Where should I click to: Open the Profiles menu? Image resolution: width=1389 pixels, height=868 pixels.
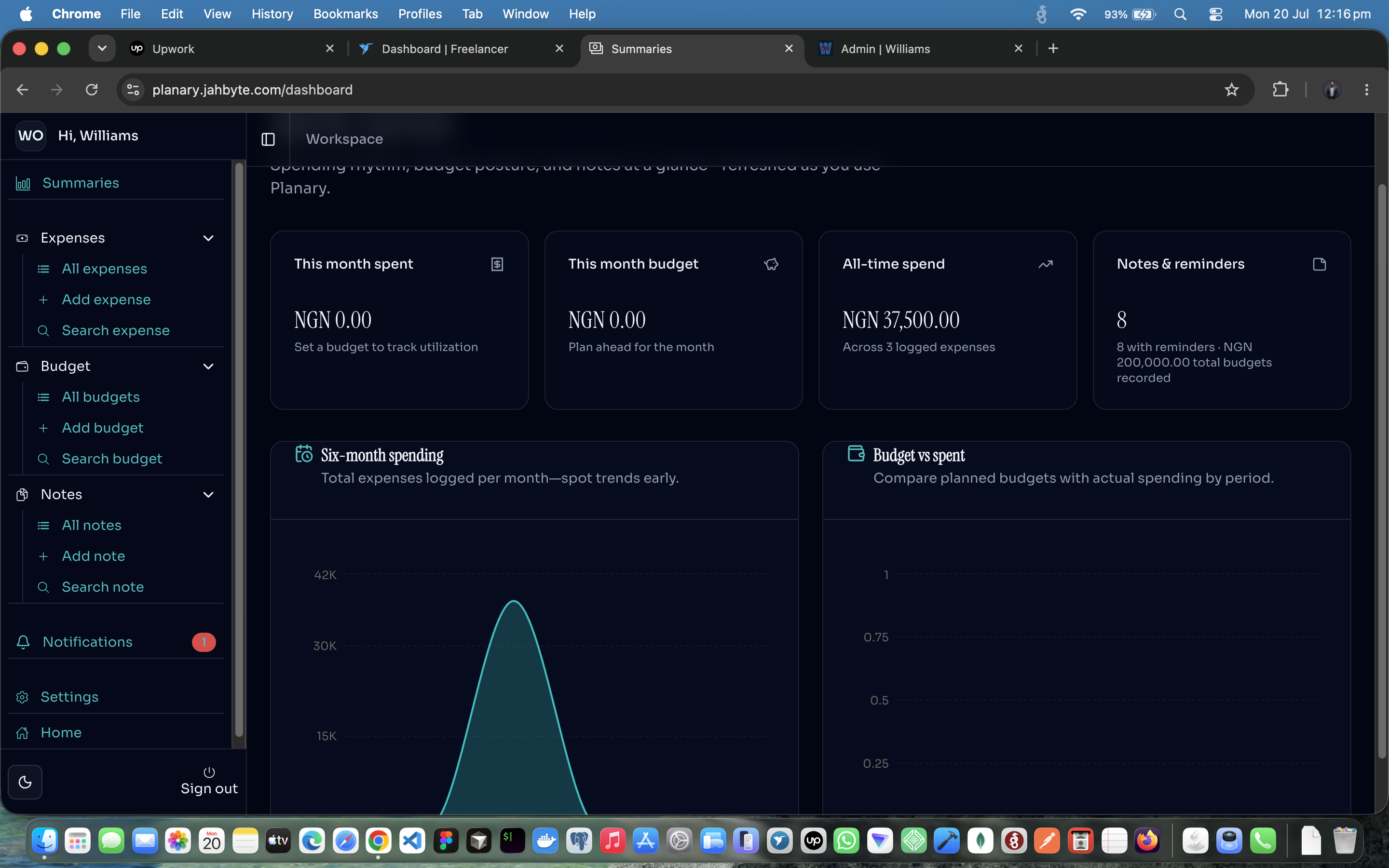point(420,14)
